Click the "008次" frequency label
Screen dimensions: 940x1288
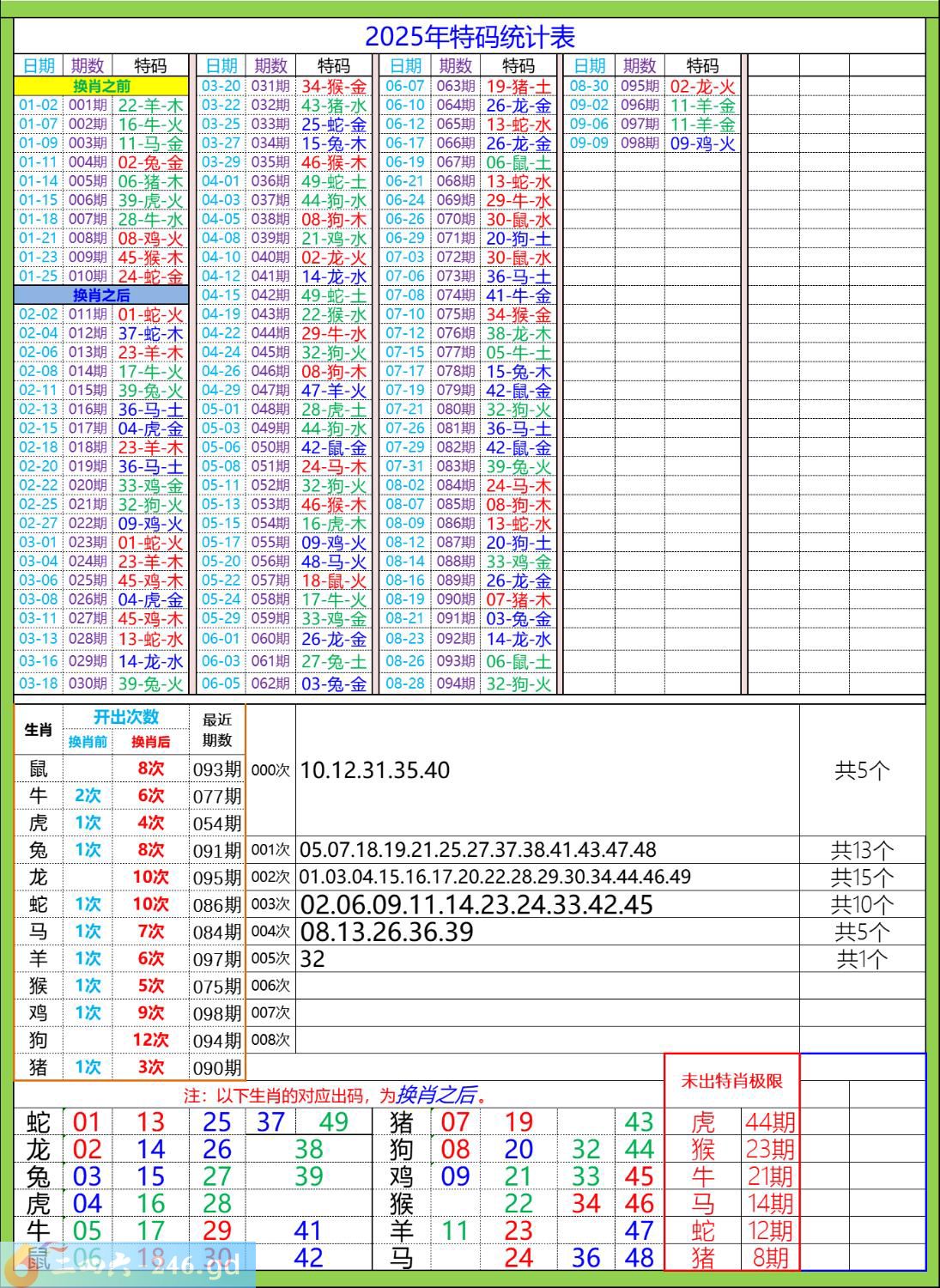click(x=270, y=1040)
